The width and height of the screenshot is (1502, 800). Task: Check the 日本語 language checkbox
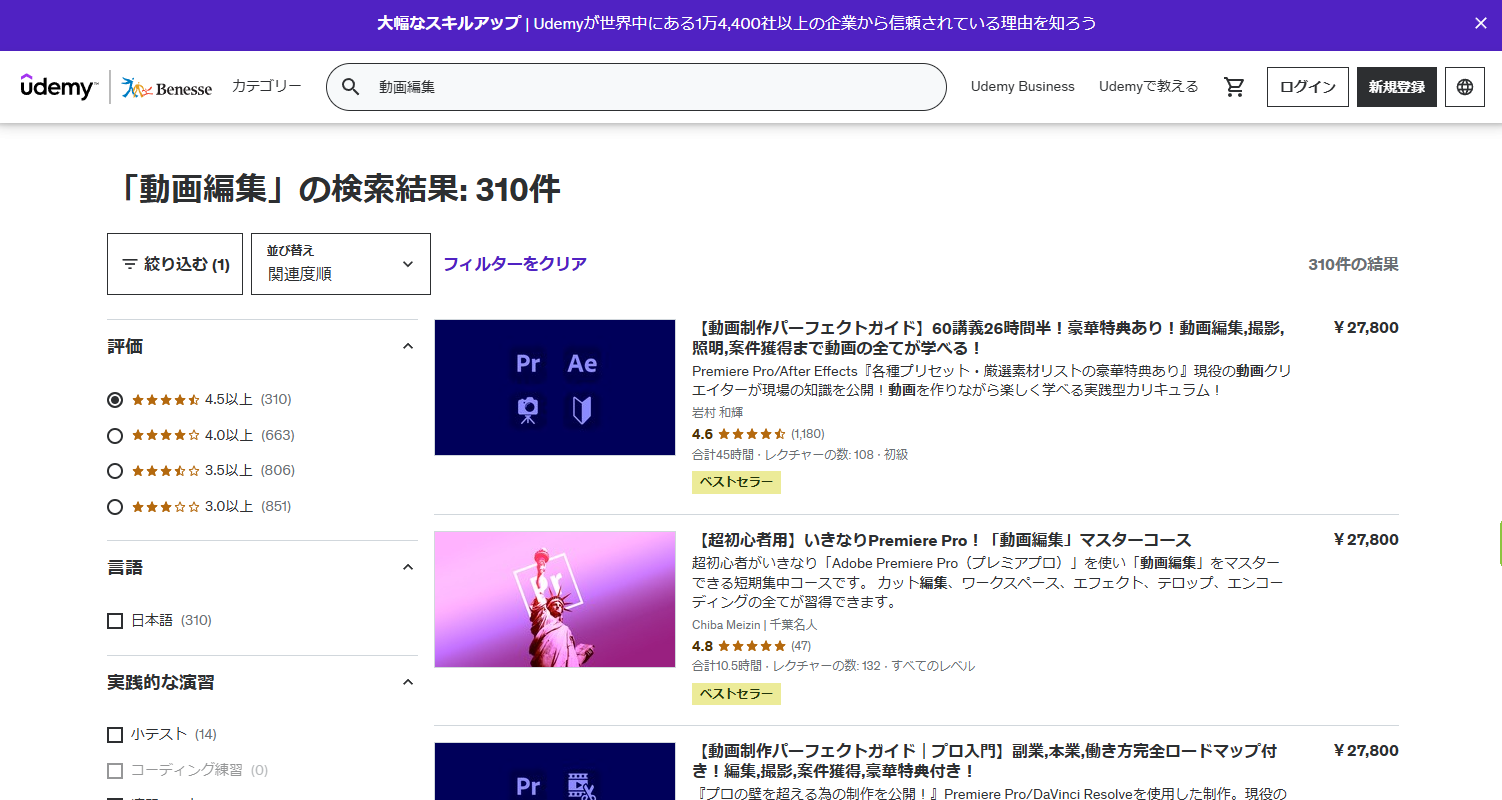point(115,621)
